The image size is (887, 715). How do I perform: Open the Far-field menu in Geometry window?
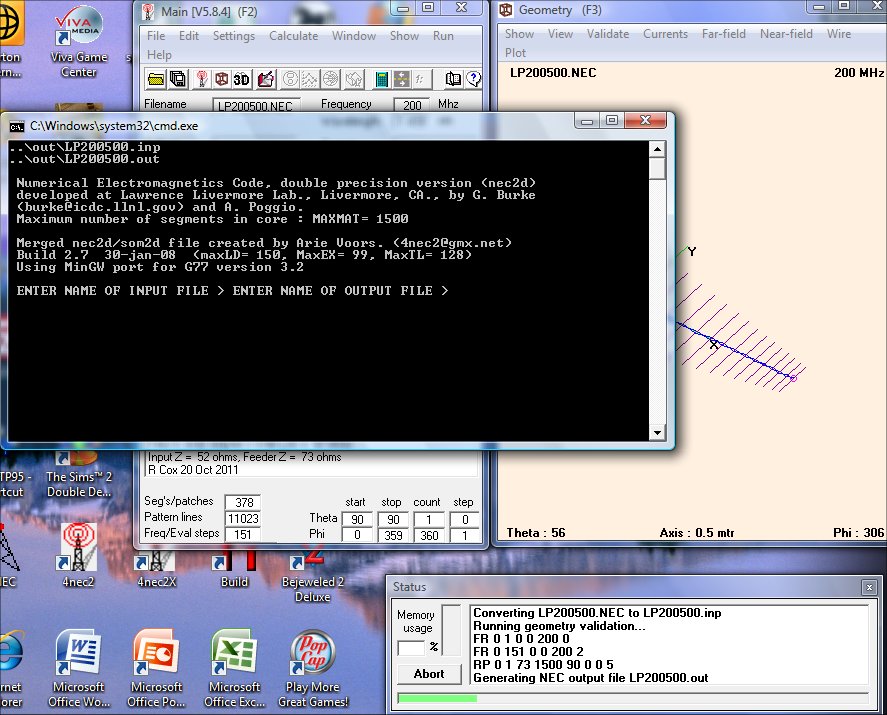tap(724, 33)
